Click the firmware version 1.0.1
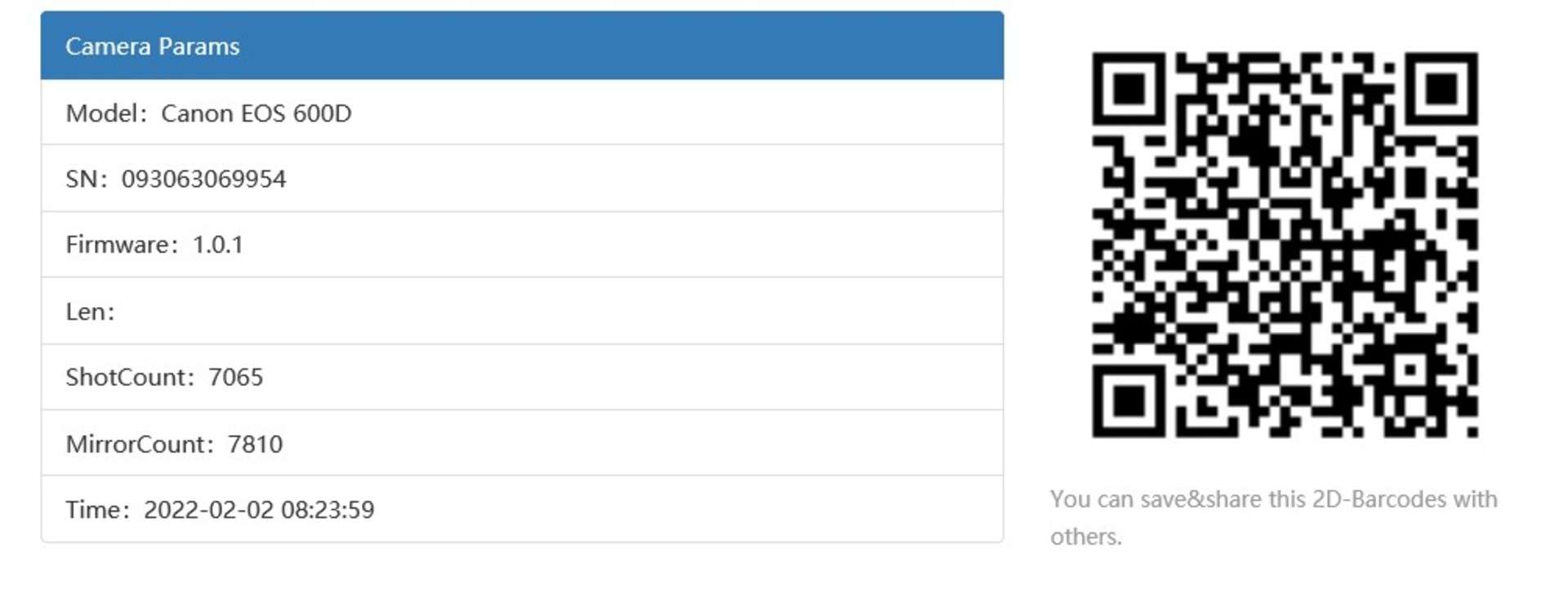Viewport: 1568px width, 604px height. point(217,245)
